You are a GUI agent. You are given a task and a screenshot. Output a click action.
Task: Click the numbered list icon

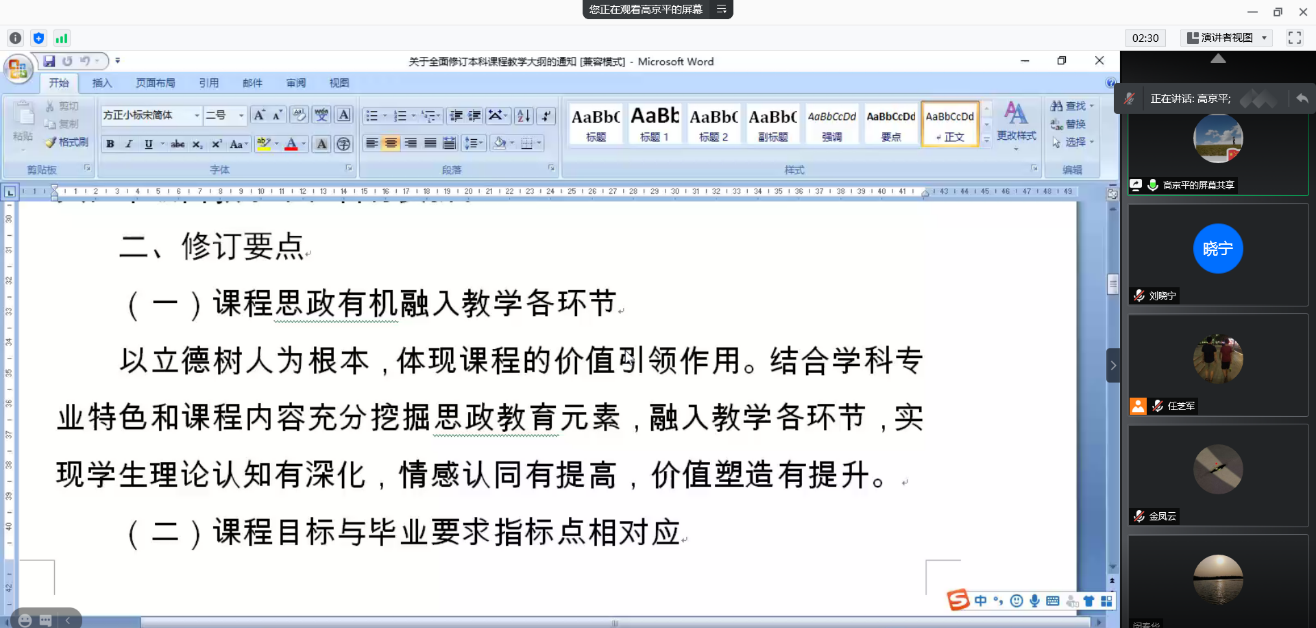[x=400, y=114]
